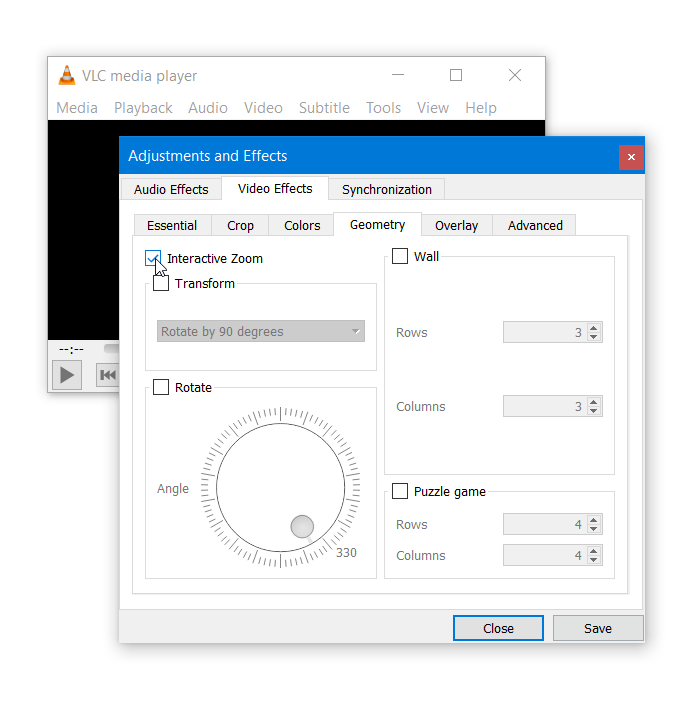
Task: Tick the Wall checkbox
Action: coord(400,256)
